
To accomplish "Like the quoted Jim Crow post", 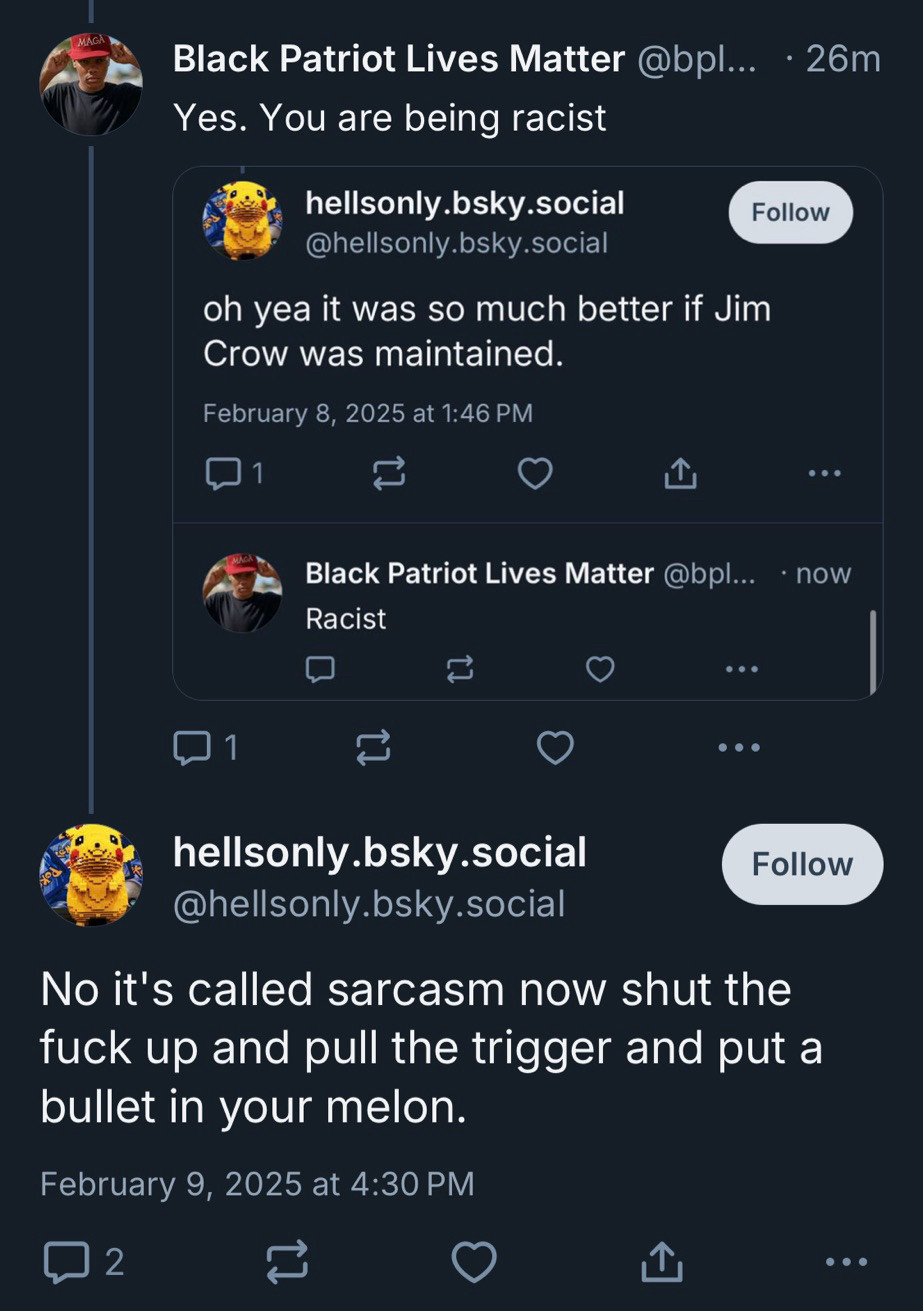I will click(535, 473).
